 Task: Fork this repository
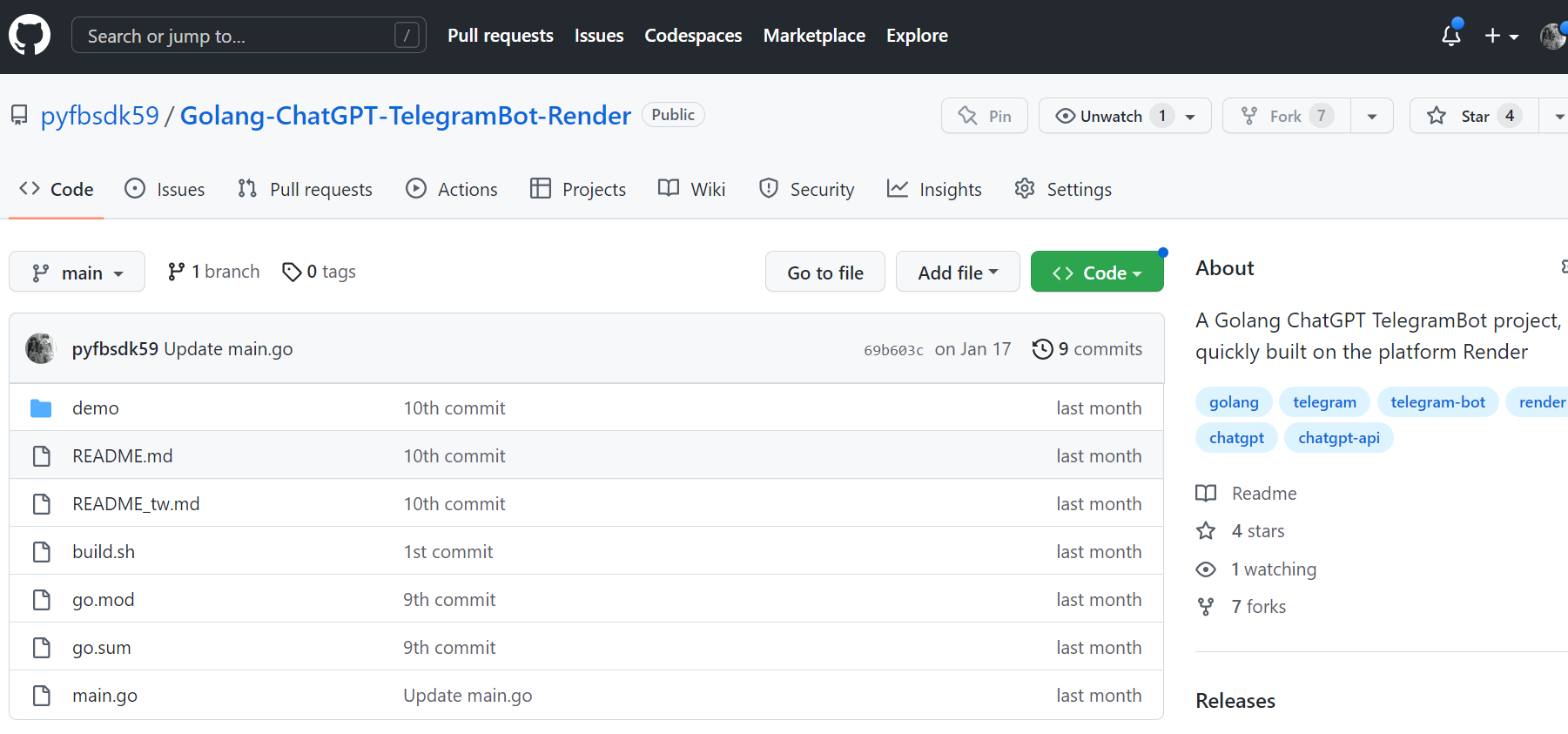click(1287, 116)
